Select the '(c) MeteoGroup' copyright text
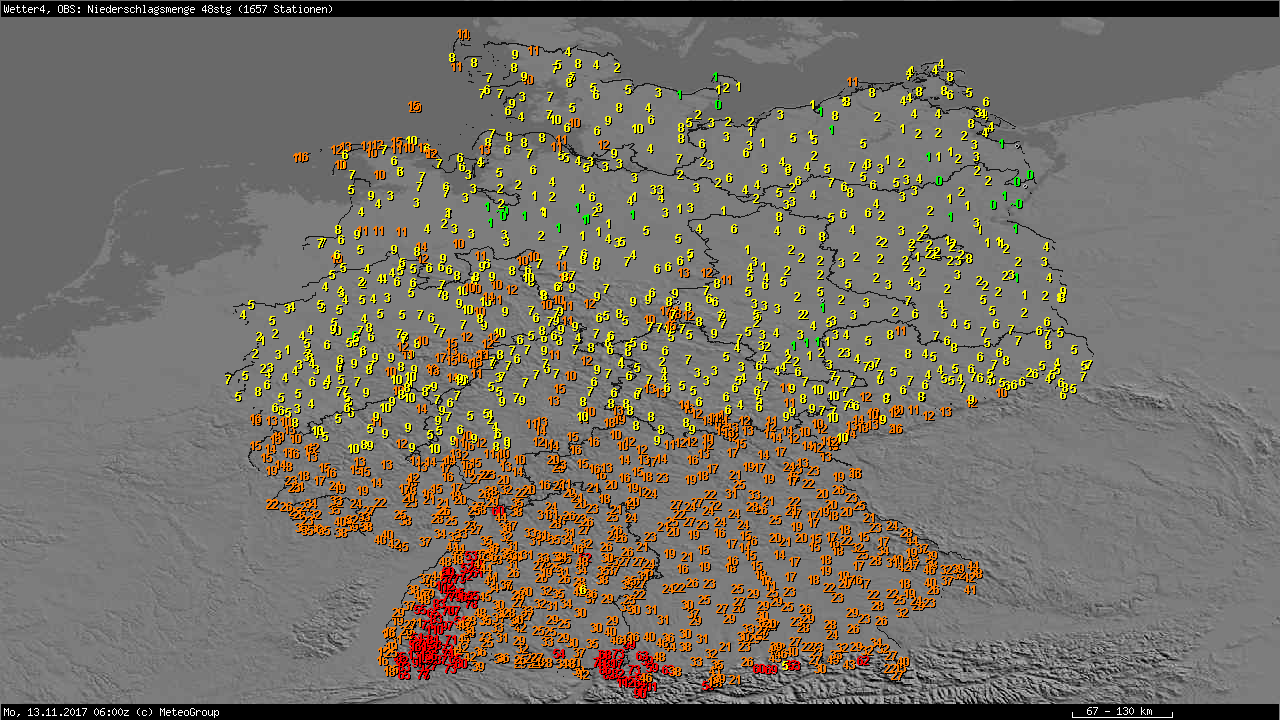This screenshot has width=1280, height=720. [x=176, y=712]
